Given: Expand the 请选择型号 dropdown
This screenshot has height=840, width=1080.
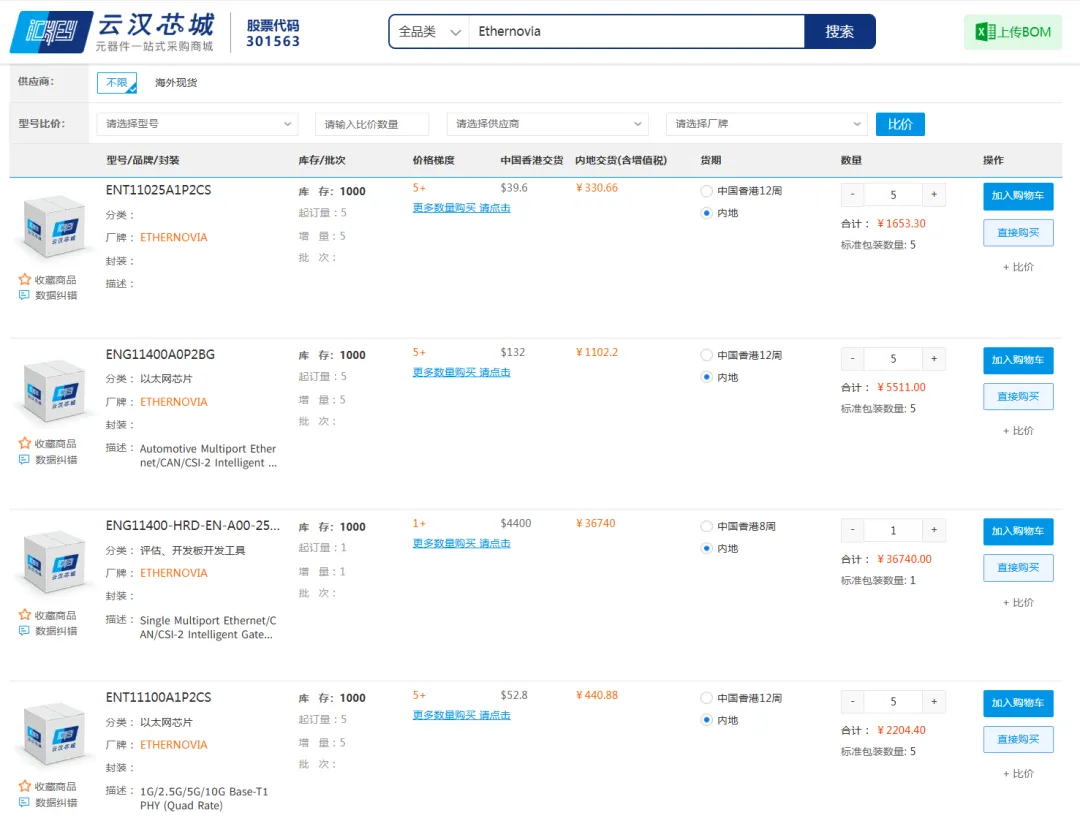Looking at the screenshot, I should 197,124.
